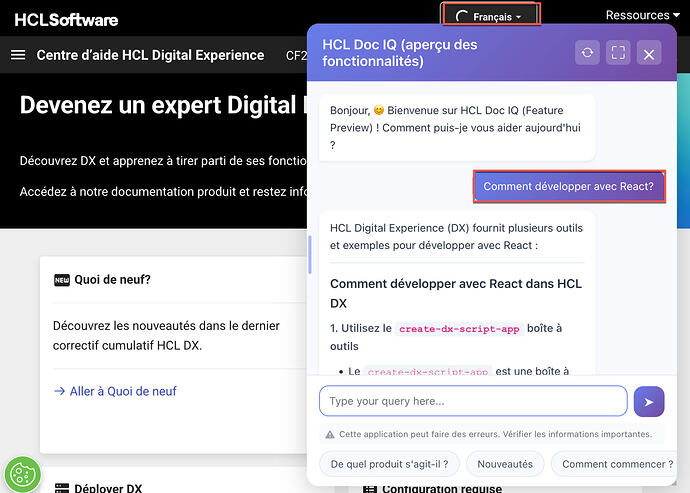Click 'Centre d'aide HCL Digital Experience' title
This screenshot has width=690, height=493.
pos(150,55)
